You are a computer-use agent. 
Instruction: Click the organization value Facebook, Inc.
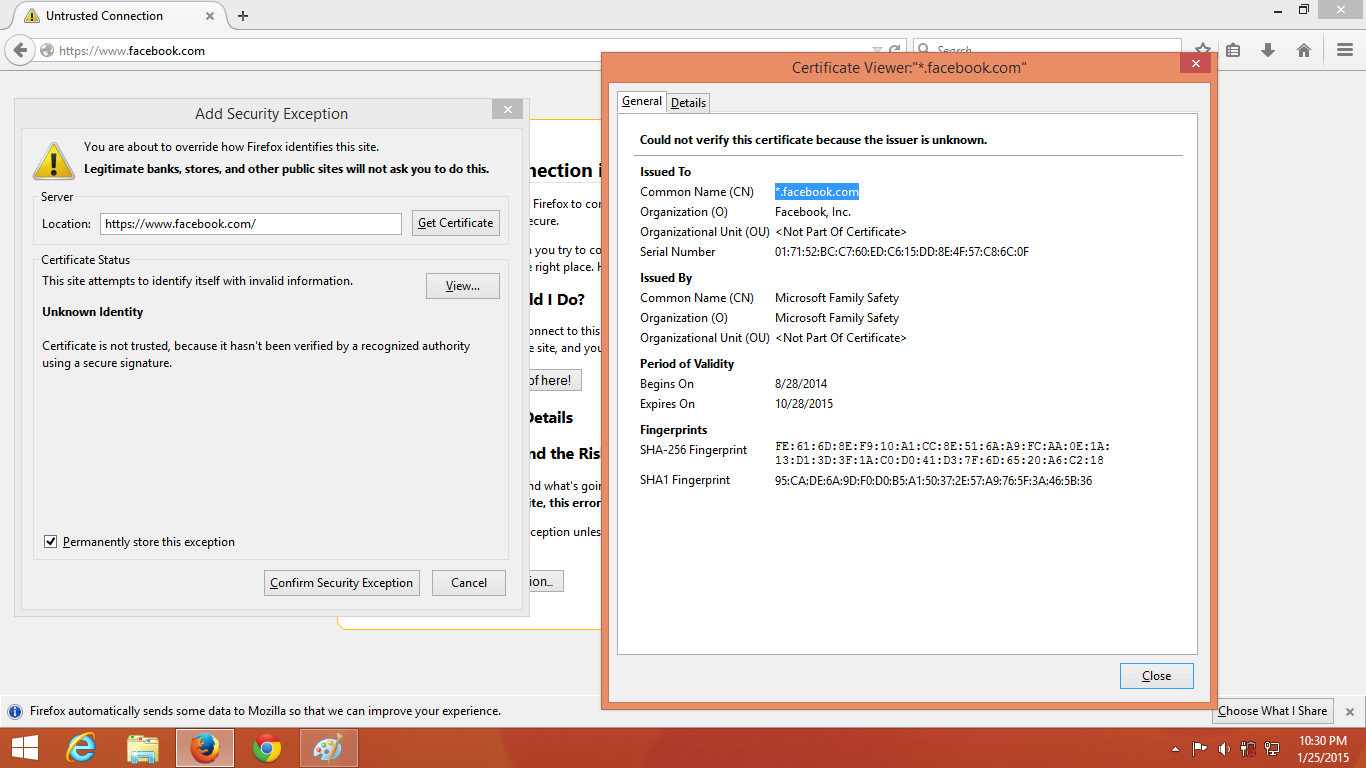coord(813,212)
